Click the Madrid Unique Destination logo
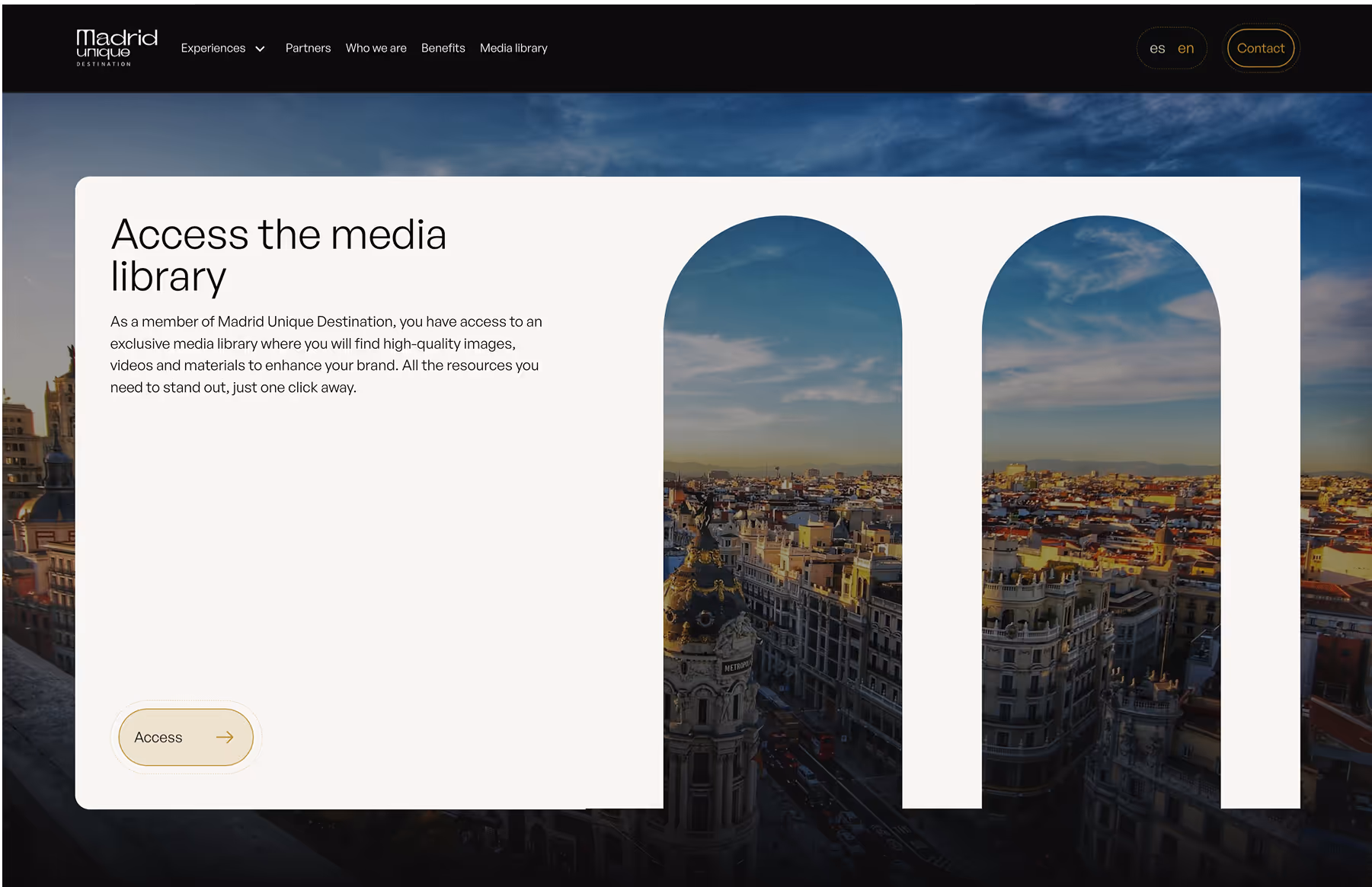1372x887 pixels. coord(117,48)
